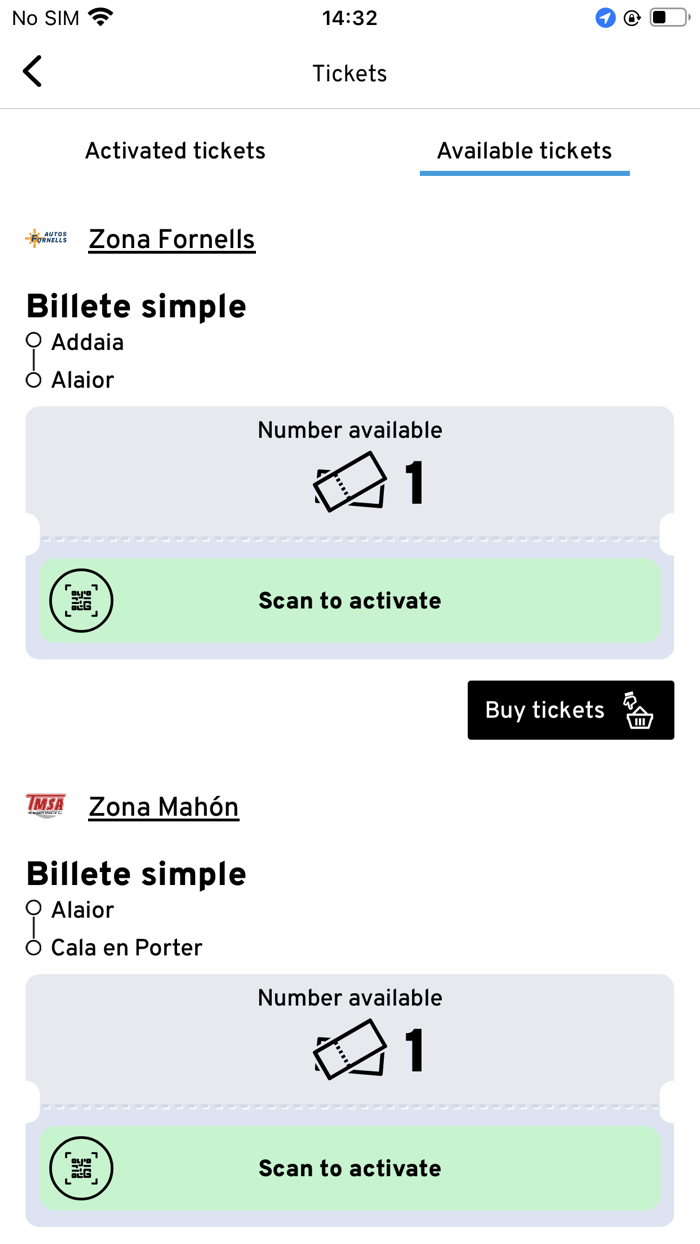Tap the Autos Fornells operator logo
Screen dimensions: 700x1244
click(x=46, y=239)
